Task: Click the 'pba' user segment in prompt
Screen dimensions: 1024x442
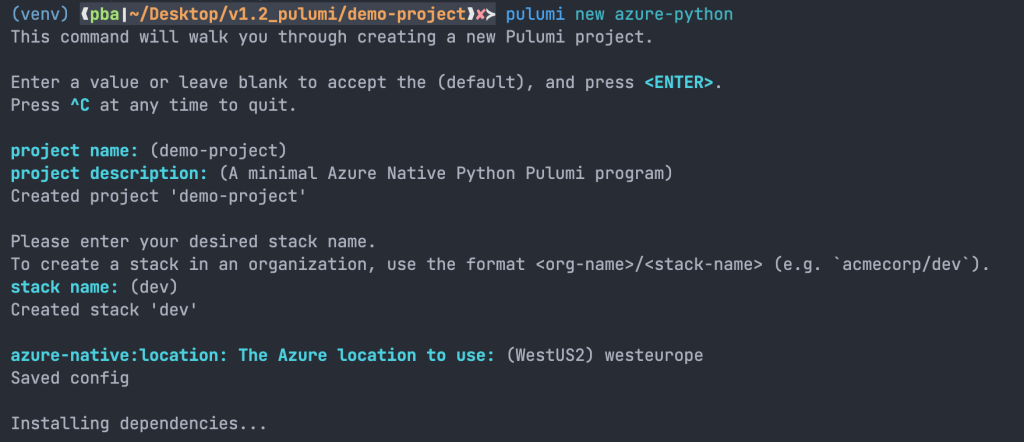Action: (98, 16)
